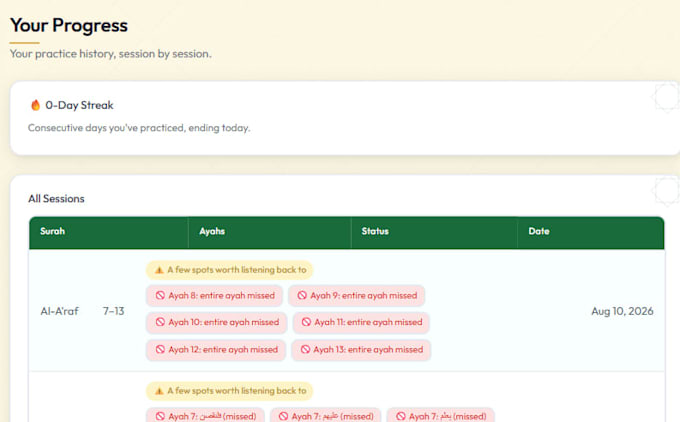Select the Surah column header
Screen dimensions: 680x422
coord(52,231)
